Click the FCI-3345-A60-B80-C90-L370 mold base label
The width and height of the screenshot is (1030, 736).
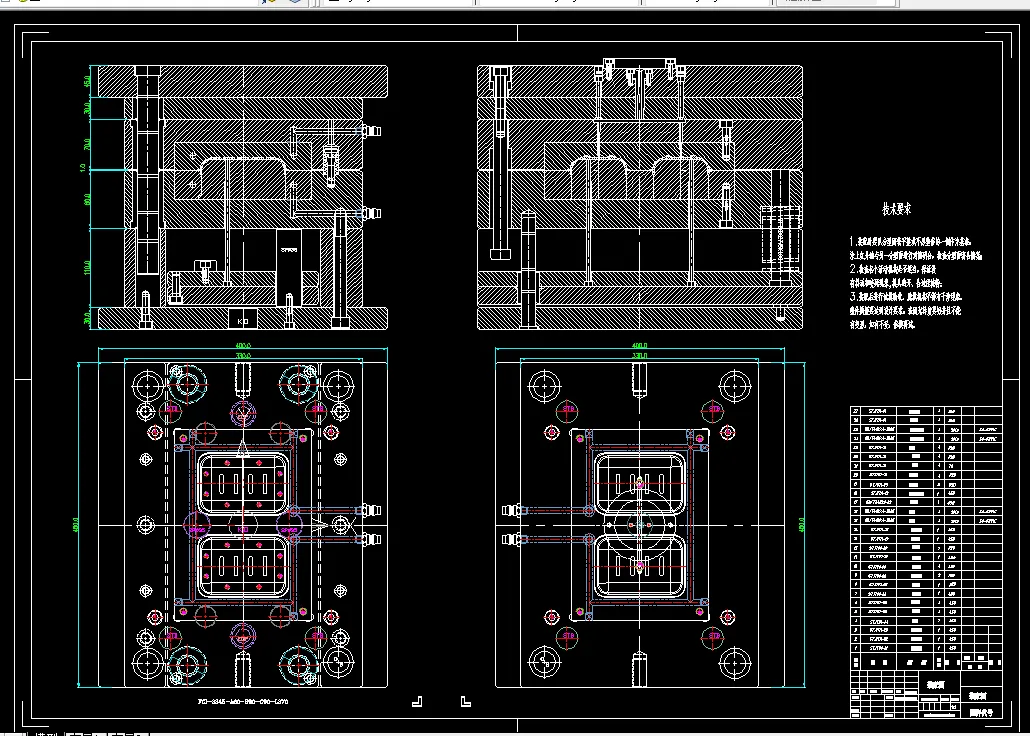pos(243,702)
